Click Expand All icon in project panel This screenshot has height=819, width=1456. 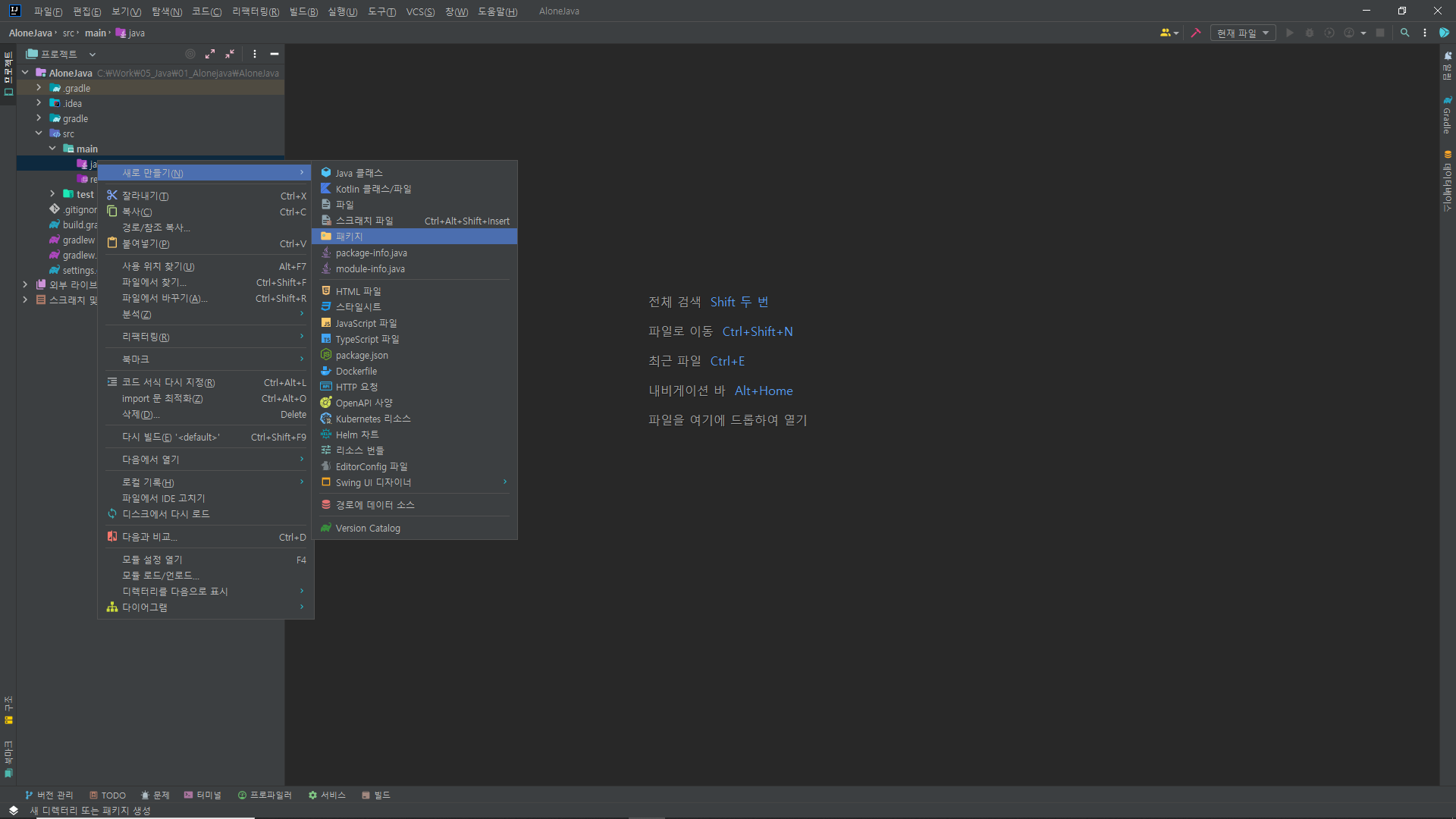210,54
